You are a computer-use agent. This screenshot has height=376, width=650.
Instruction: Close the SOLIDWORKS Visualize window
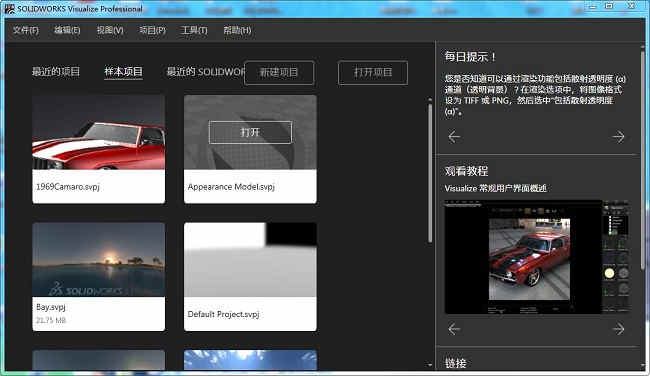tap(631, 6)
